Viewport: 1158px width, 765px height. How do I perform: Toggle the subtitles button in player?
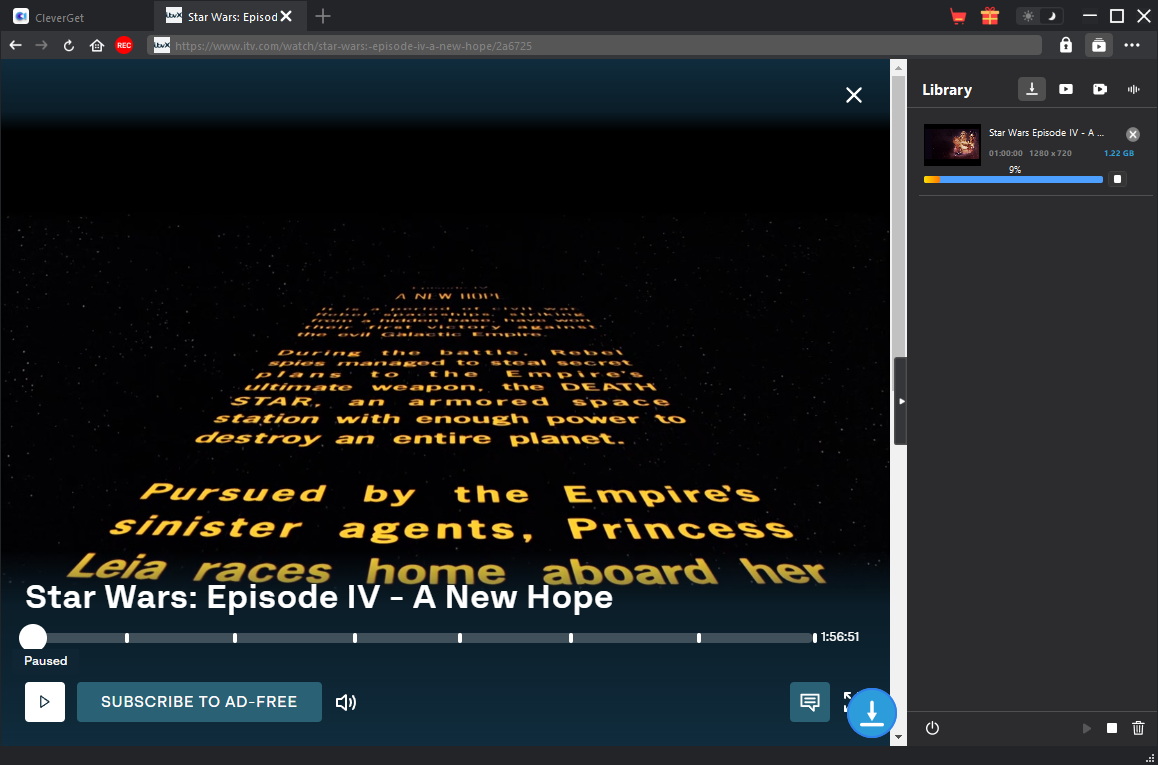point(809,701)
